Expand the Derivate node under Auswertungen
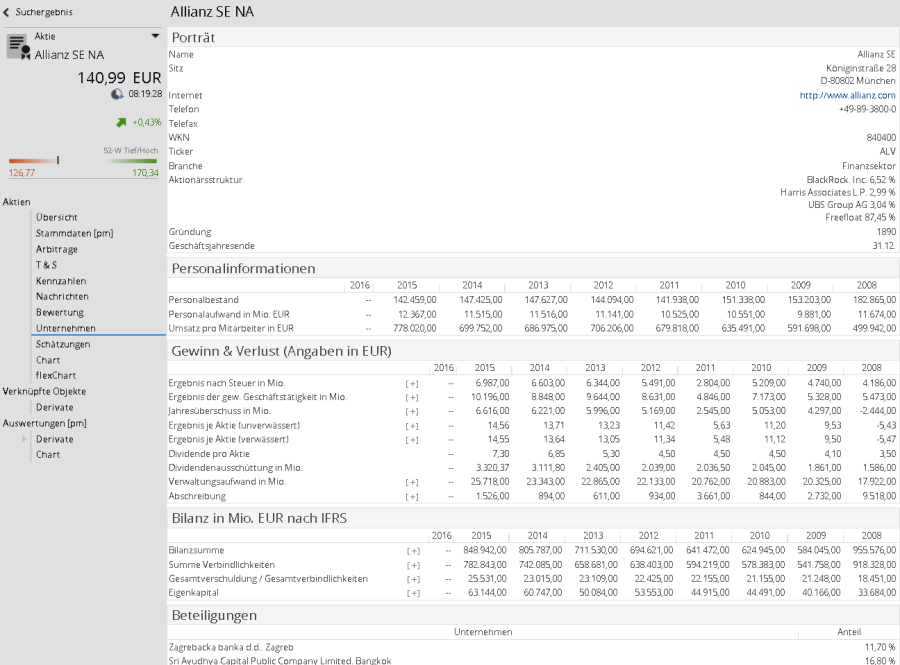 [x=25, y=439]
